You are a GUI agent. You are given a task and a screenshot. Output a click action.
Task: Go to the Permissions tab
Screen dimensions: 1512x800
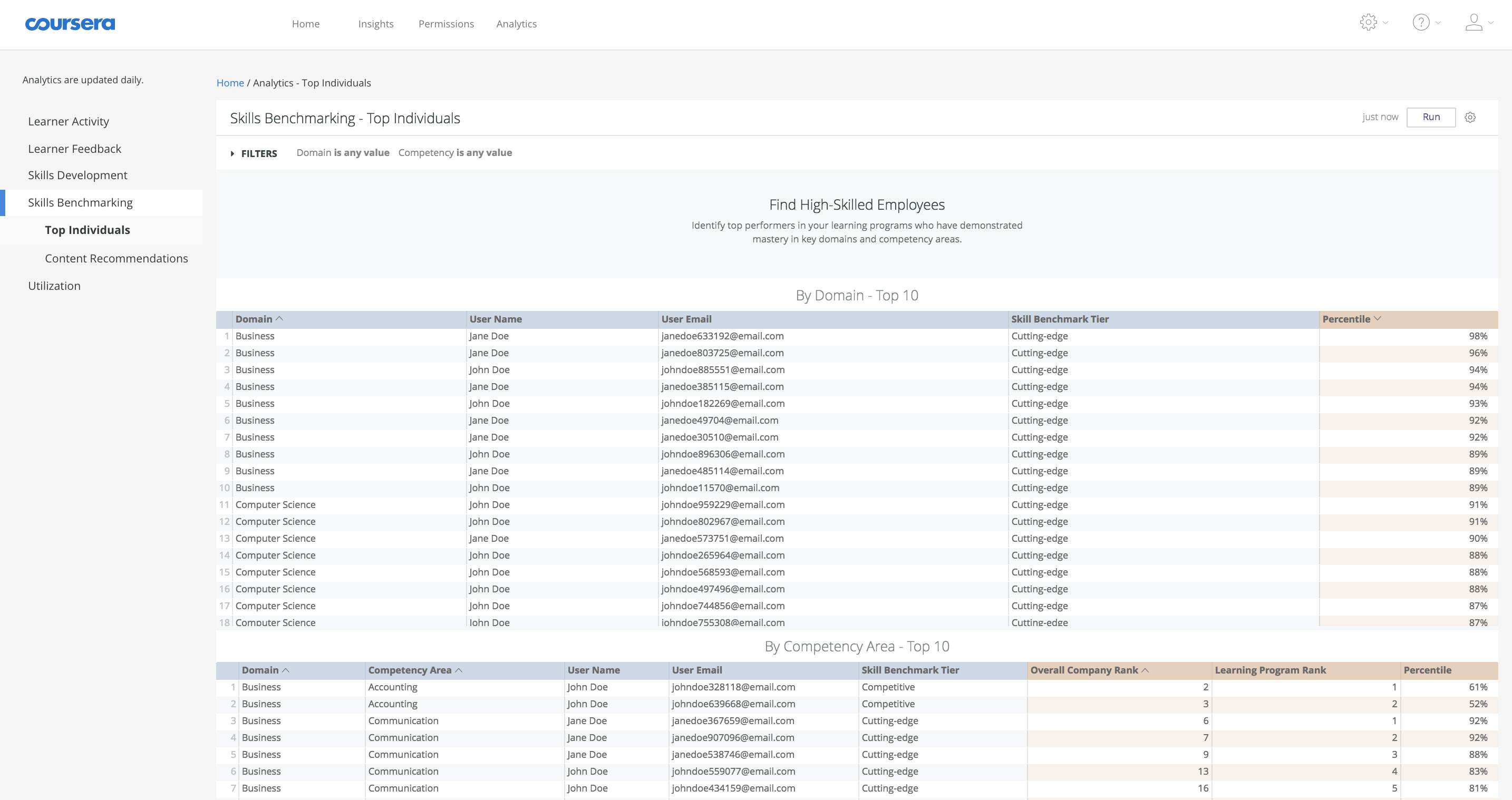446,24
